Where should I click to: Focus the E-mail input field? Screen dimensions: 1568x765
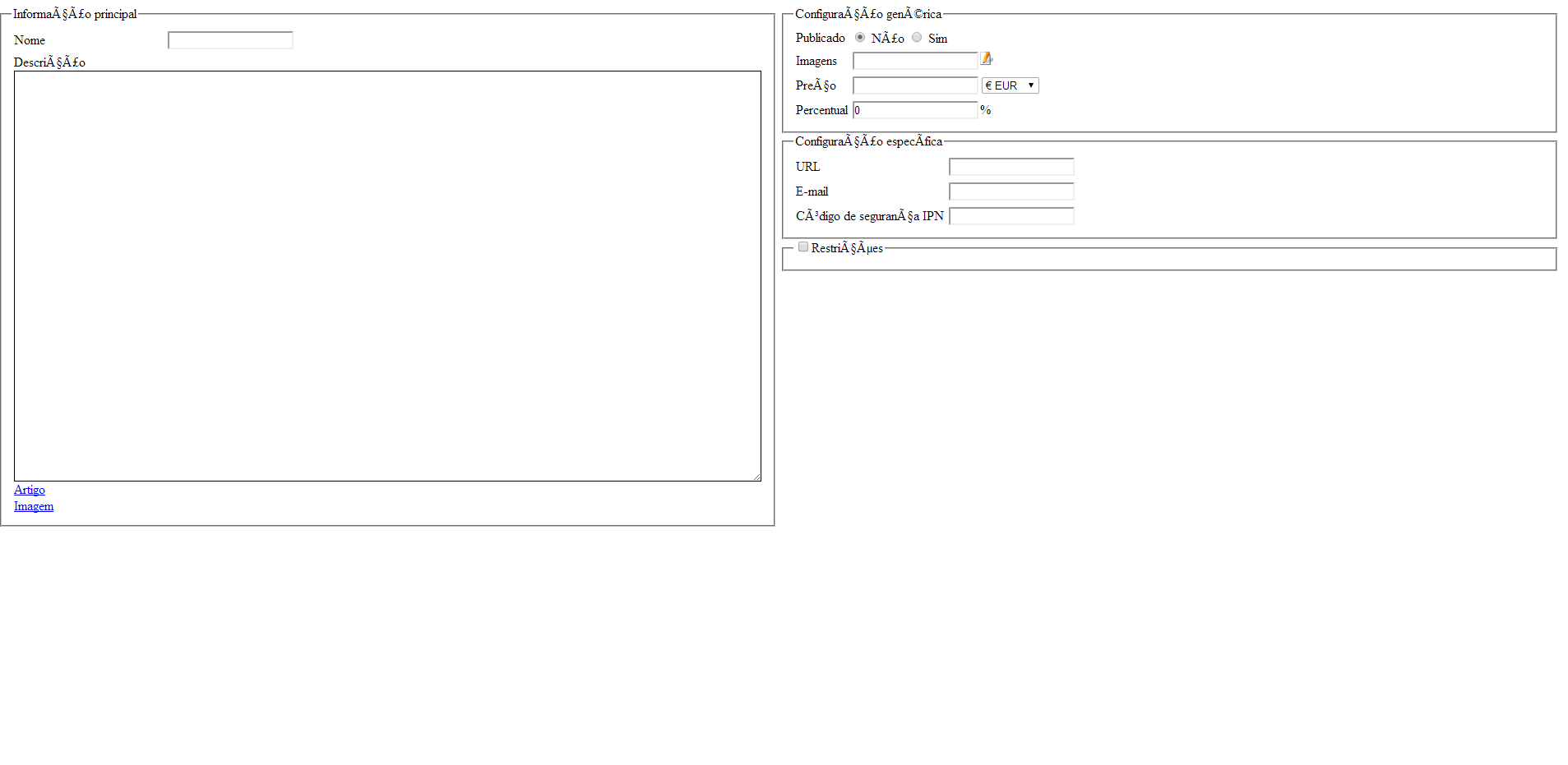pyautogui.click(x=1011, y=191)
